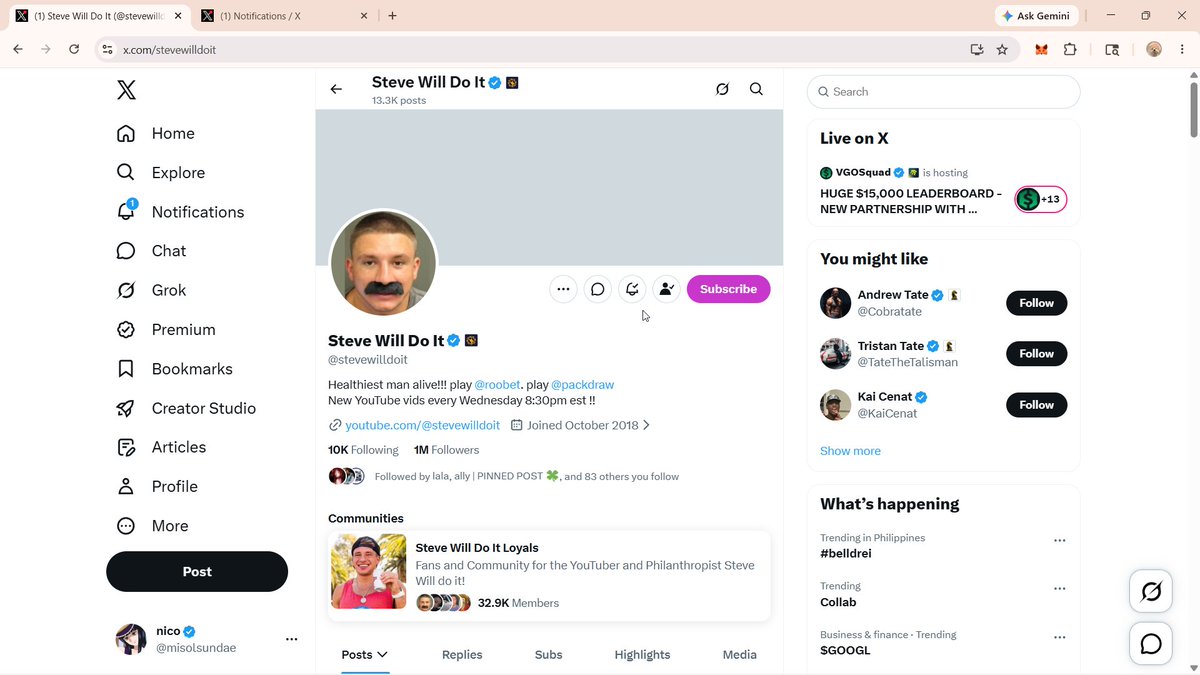The height and width of the screenshot is (675, 1200).
Task: Expand Joined October 2018 chevron
Action: tap(646, 425)
